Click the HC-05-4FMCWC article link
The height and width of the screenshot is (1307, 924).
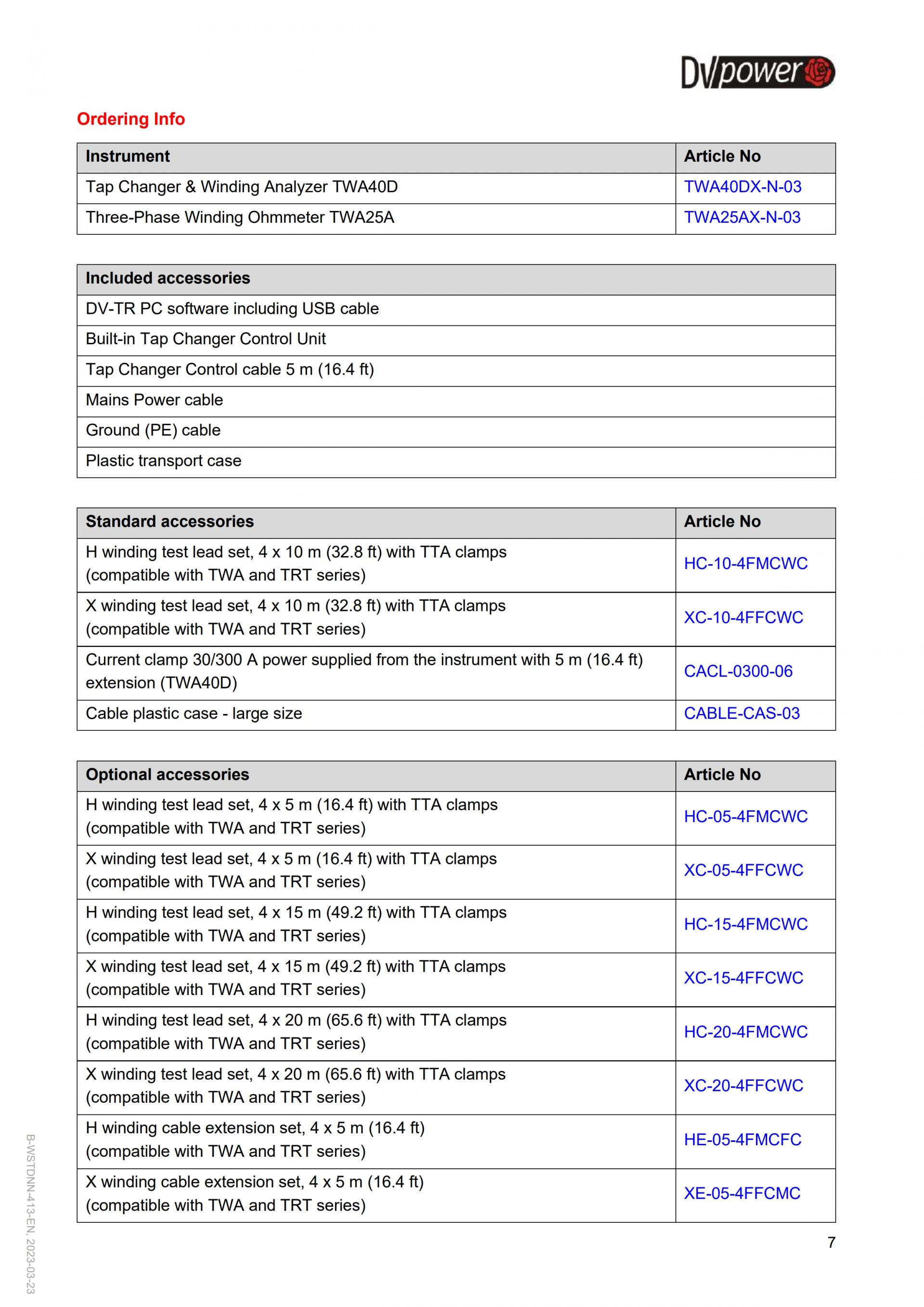[x=745, y=816]
